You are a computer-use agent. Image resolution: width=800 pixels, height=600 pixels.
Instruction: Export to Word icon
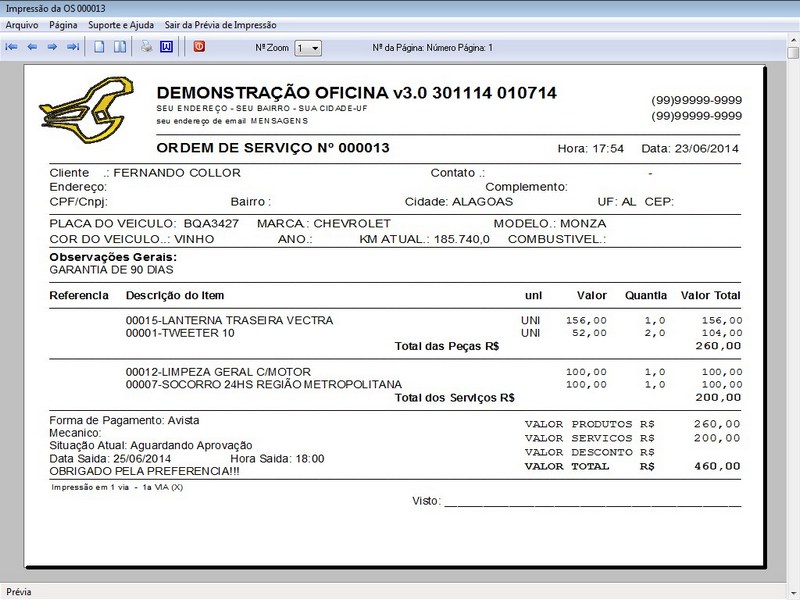(166, 47)
